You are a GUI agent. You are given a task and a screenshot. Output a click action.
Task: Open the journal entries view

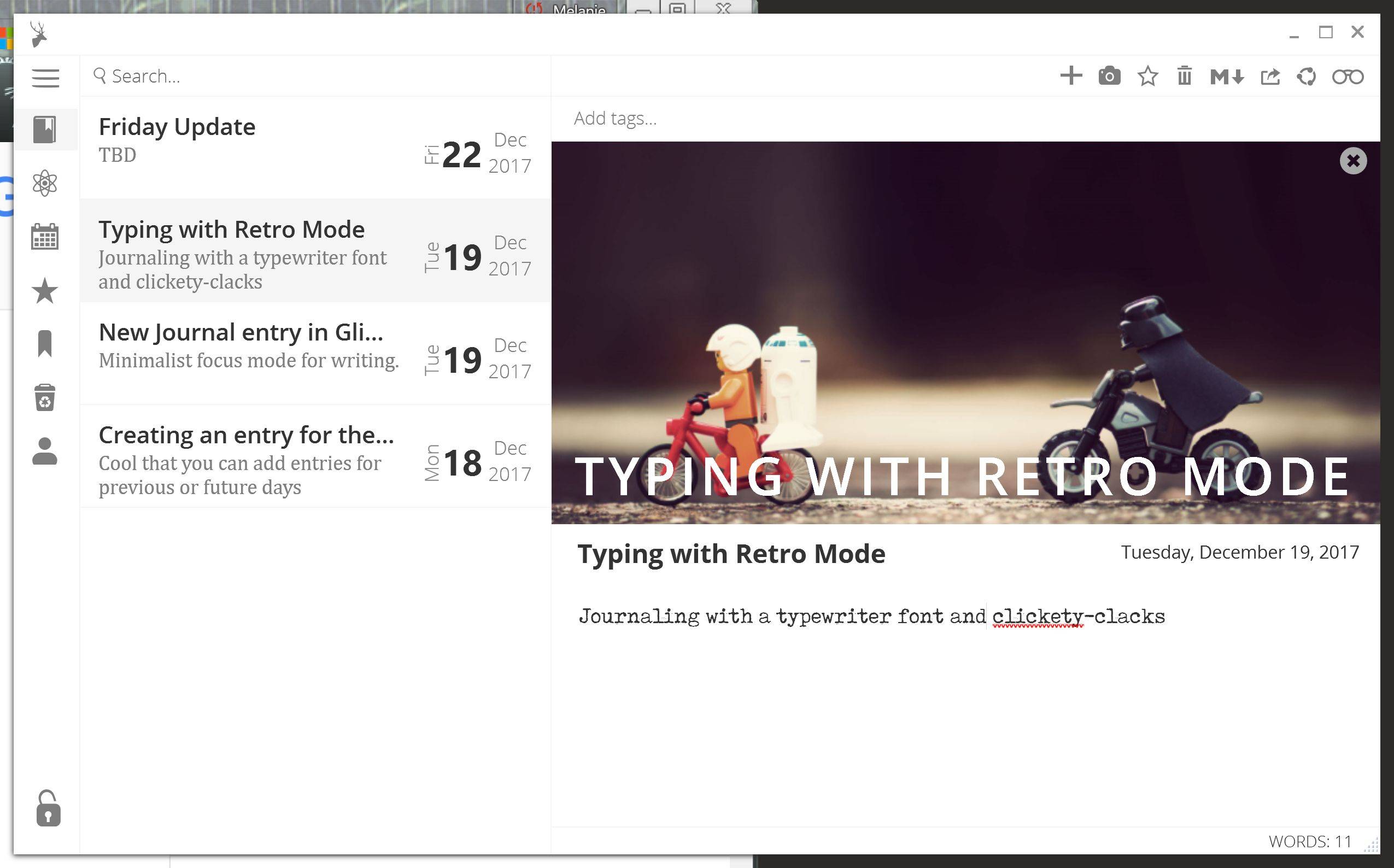(x=45, y=129)
